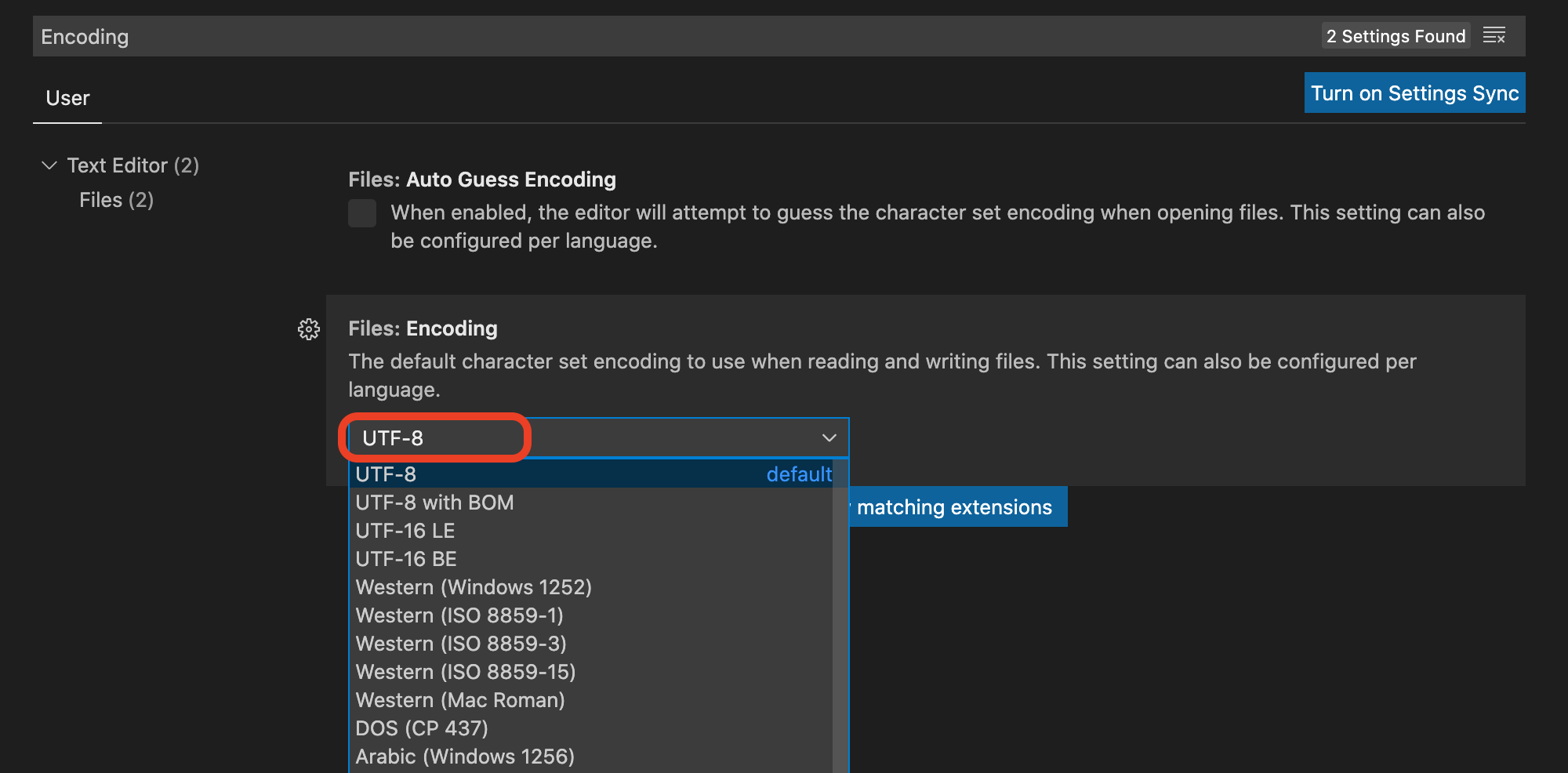Pick UTF-16 LE from encoding list

click(x=405, y=531)
